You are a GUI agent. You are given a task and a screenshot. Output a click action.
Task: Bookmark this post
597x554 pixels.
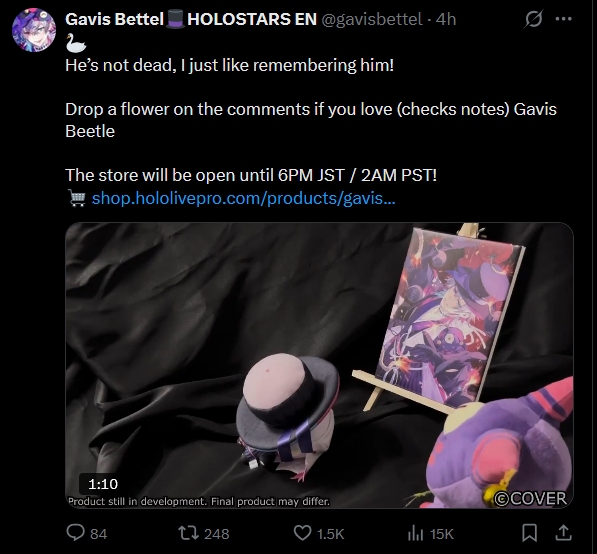529,533
